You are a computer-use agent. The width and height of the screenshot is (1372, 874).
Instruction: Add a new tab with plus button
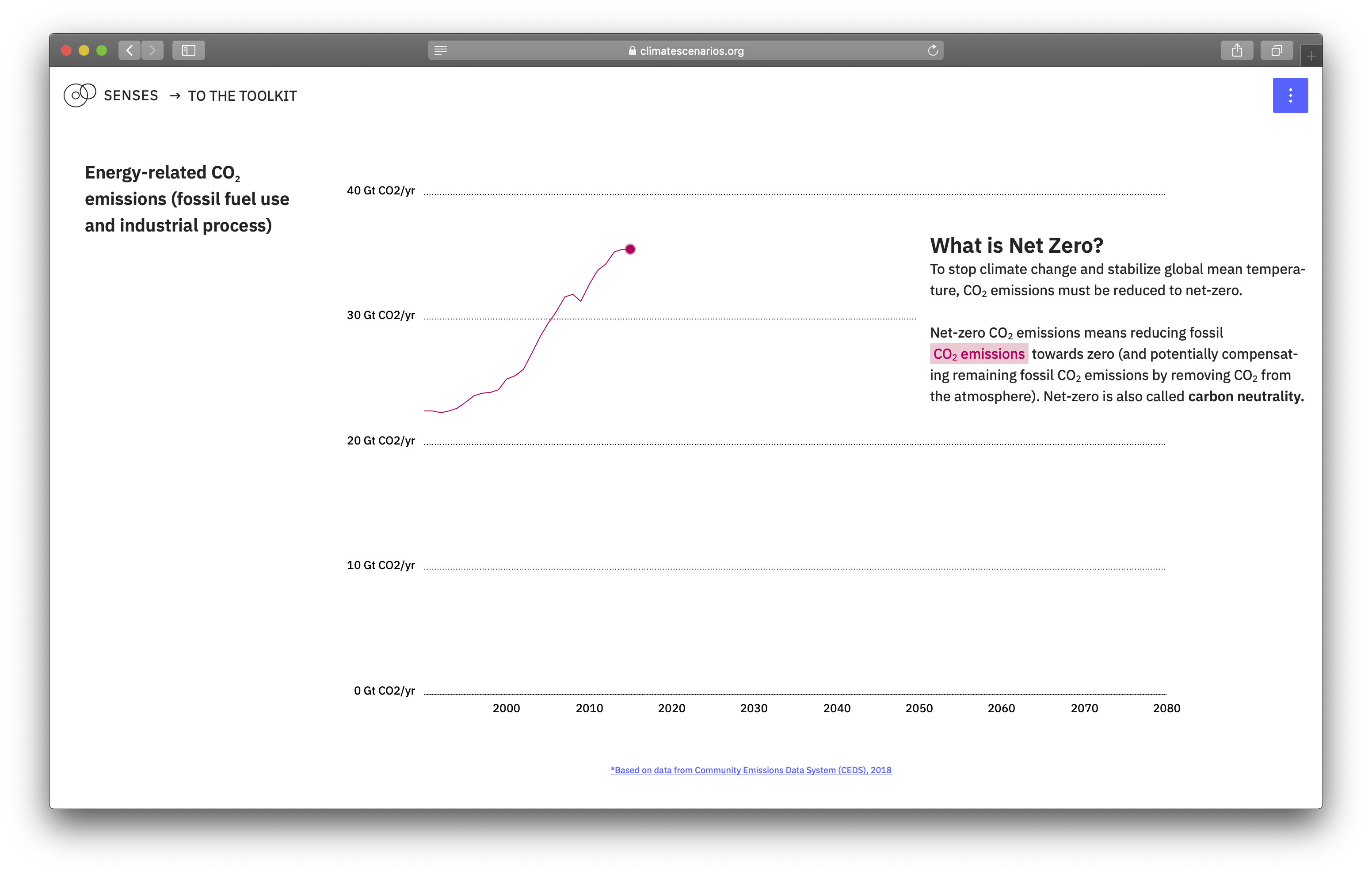tap(1311, 57)
